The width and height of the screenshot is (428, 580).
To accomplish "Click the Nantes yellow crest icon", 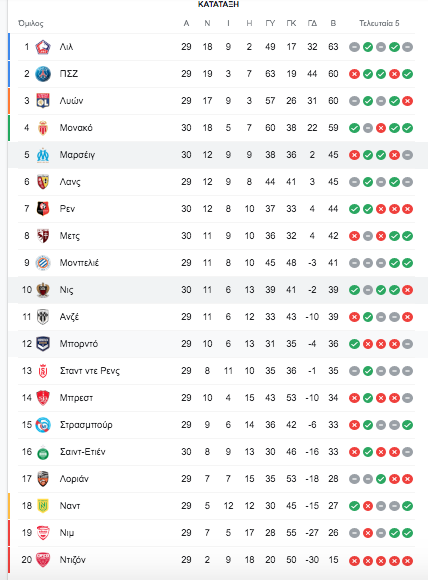I will [43, 506].
